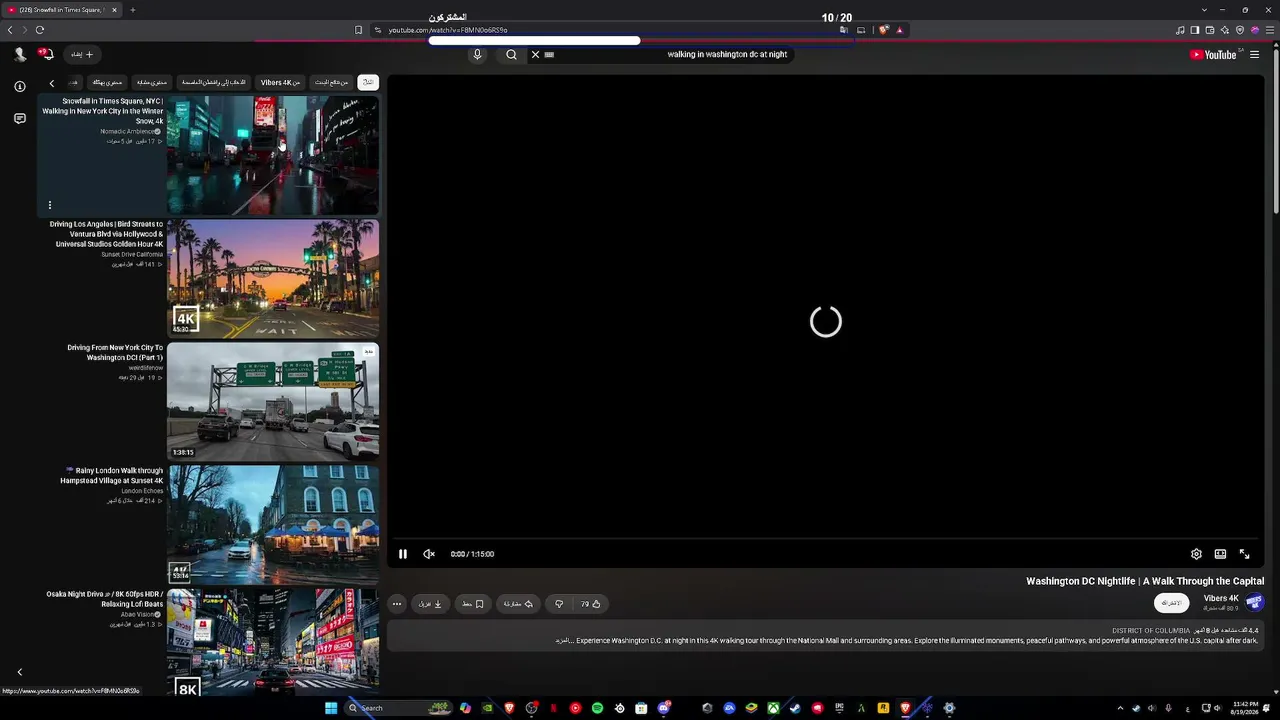
Task: Subscribe to the Vibers 4K channel
Action: pyautogui.click(x=1171, y=603)
